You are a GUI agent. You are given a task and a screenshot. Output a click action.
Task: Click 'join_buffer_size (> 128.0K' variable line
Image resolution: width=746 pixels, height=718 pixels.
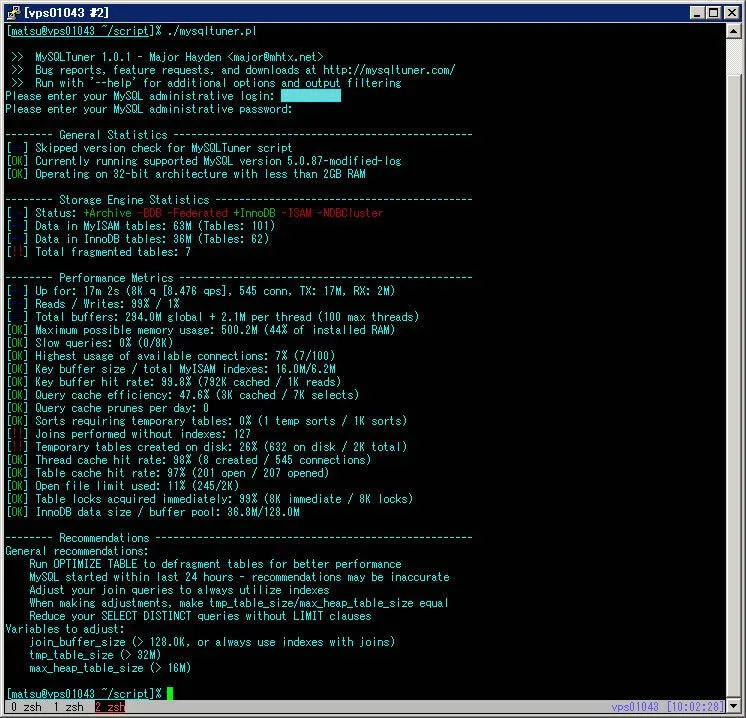[212, 642]
